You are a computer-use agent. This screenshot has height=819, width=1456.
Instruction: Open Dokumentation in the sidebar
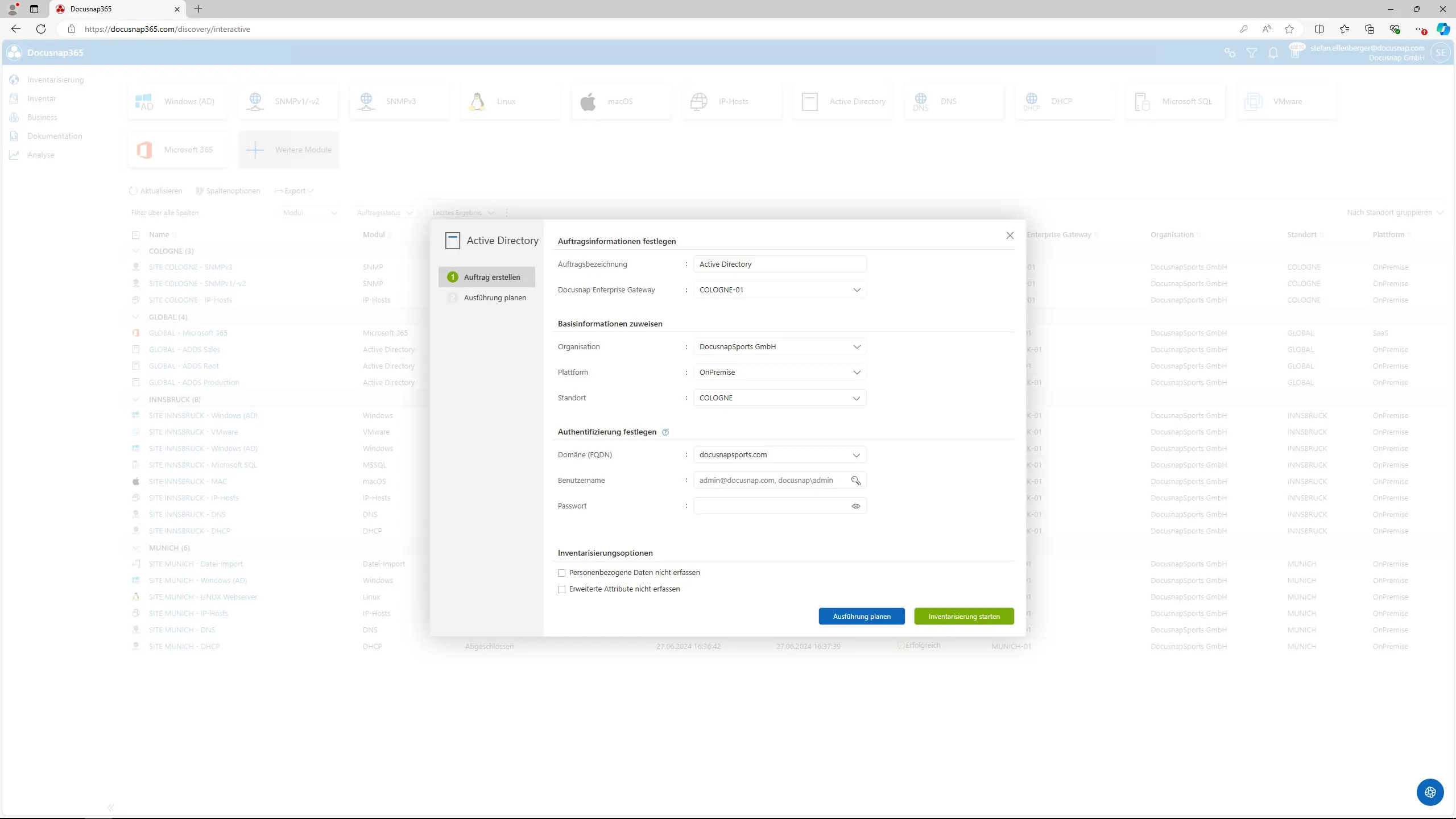[55, 136]
